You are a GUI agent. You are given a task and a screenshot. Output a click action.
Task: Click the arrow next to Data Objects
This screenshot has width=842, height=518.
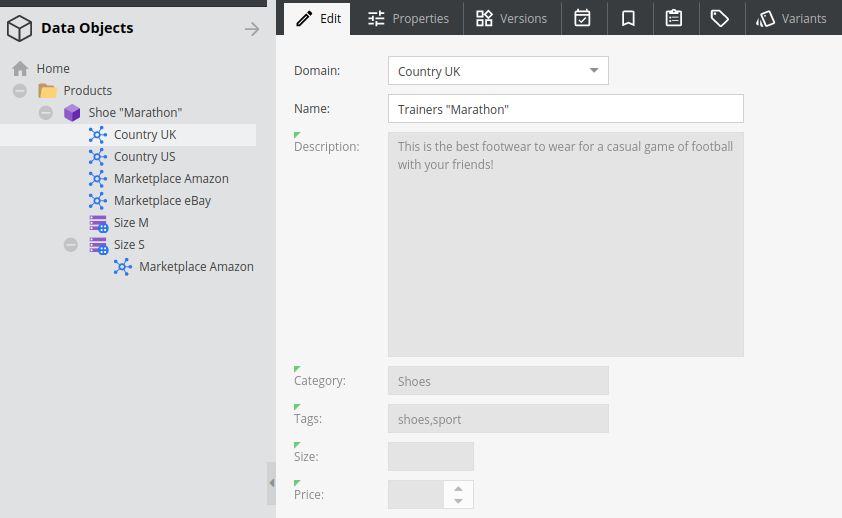(252, 29)
